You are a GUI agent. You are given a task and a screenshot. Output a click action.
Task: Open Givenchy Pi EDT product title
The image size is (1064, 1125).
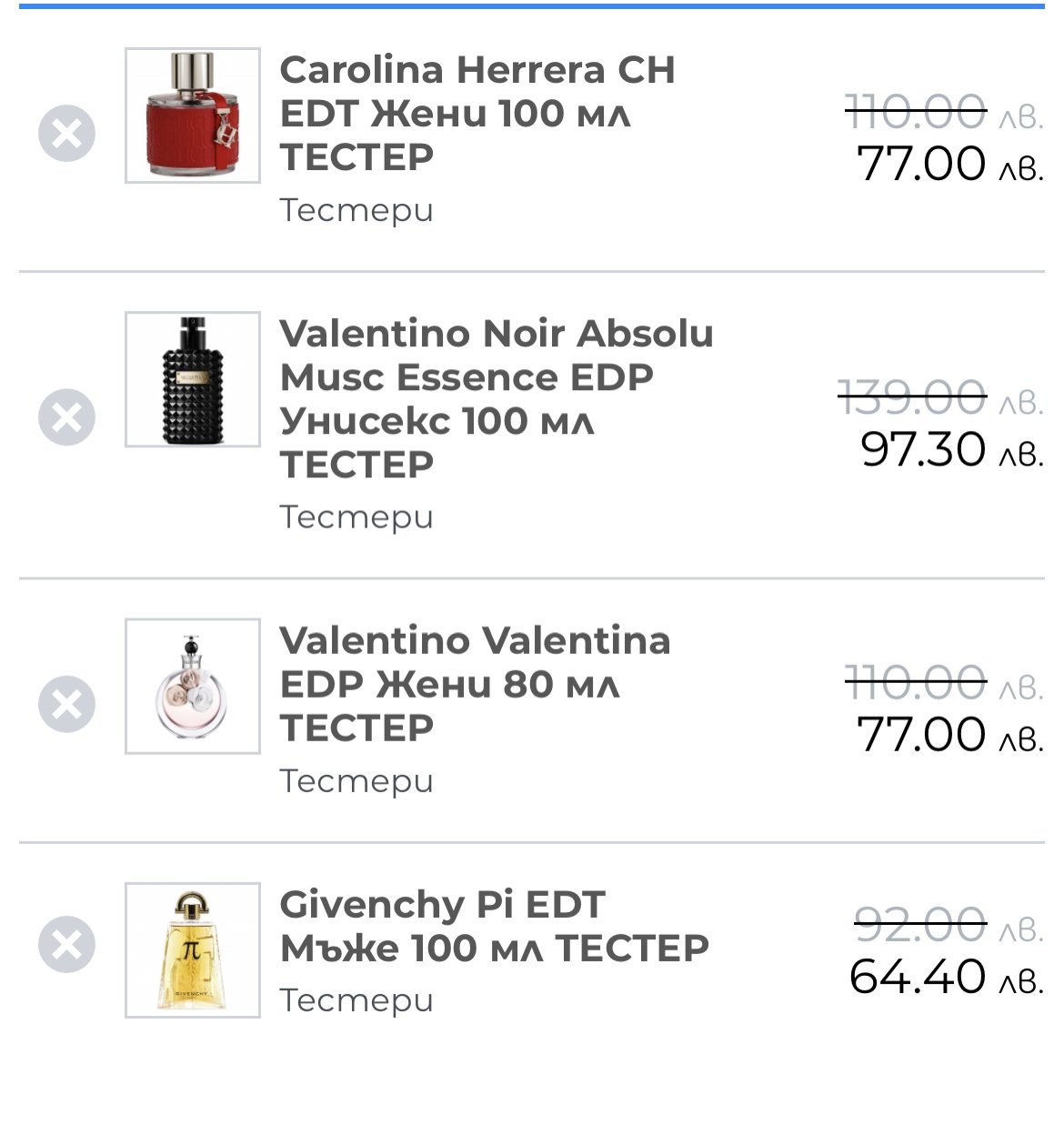pos(494,926)
